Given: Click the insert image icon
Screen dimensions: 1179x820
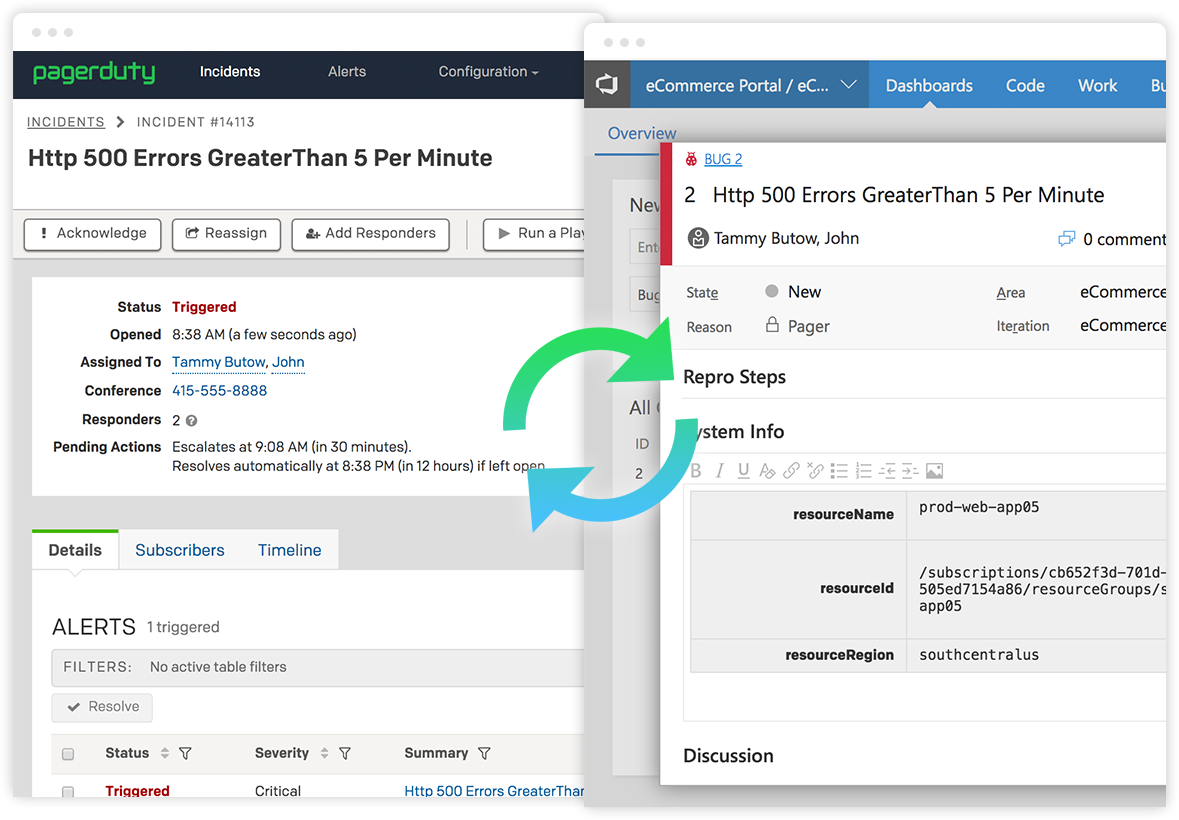Looking at the screenshot, I should 934,471.
